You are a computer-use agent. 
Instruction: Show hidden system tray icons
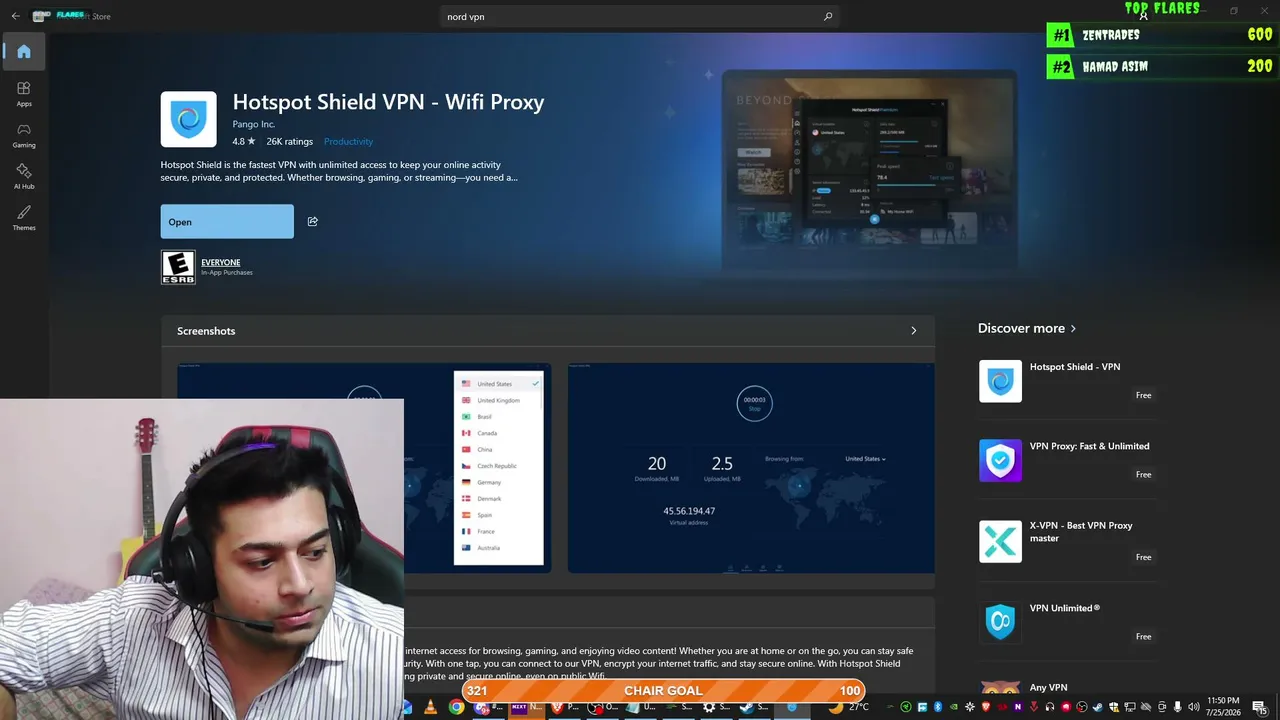coord(890,707)
